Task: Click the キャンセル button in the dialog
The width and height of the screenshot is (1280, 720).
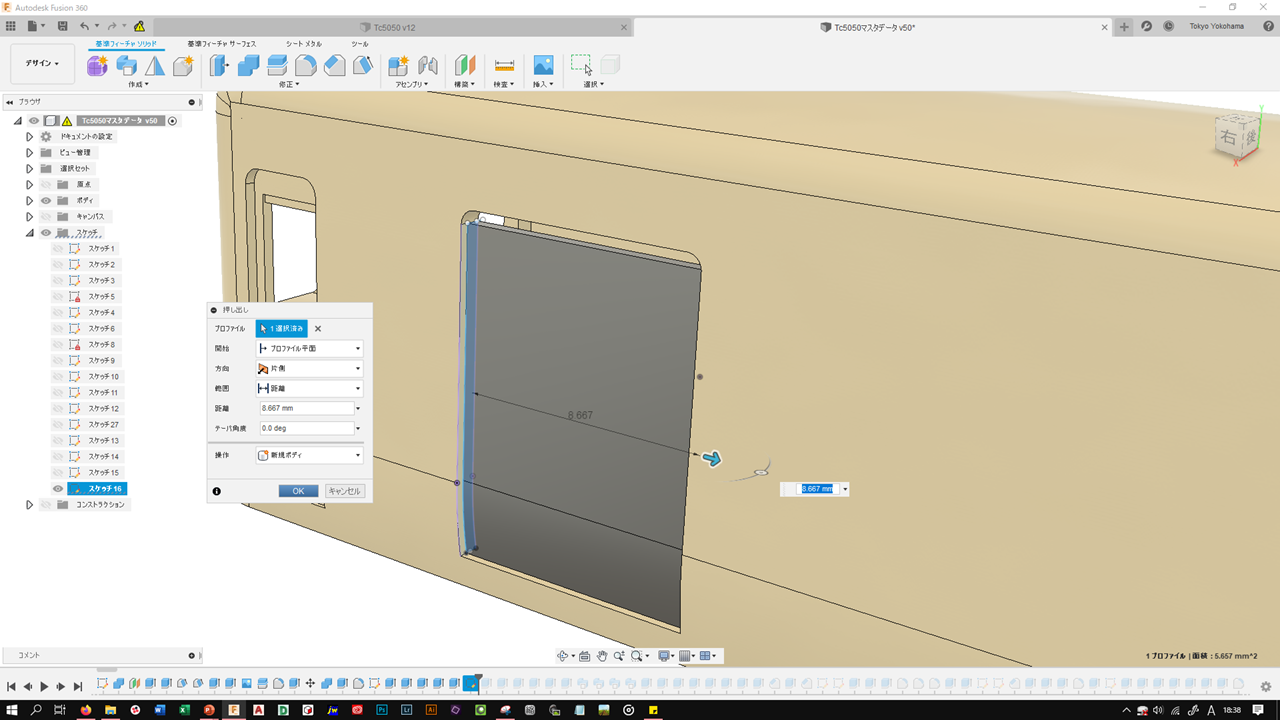Action: pyautogui.click(x=345, y=491)
